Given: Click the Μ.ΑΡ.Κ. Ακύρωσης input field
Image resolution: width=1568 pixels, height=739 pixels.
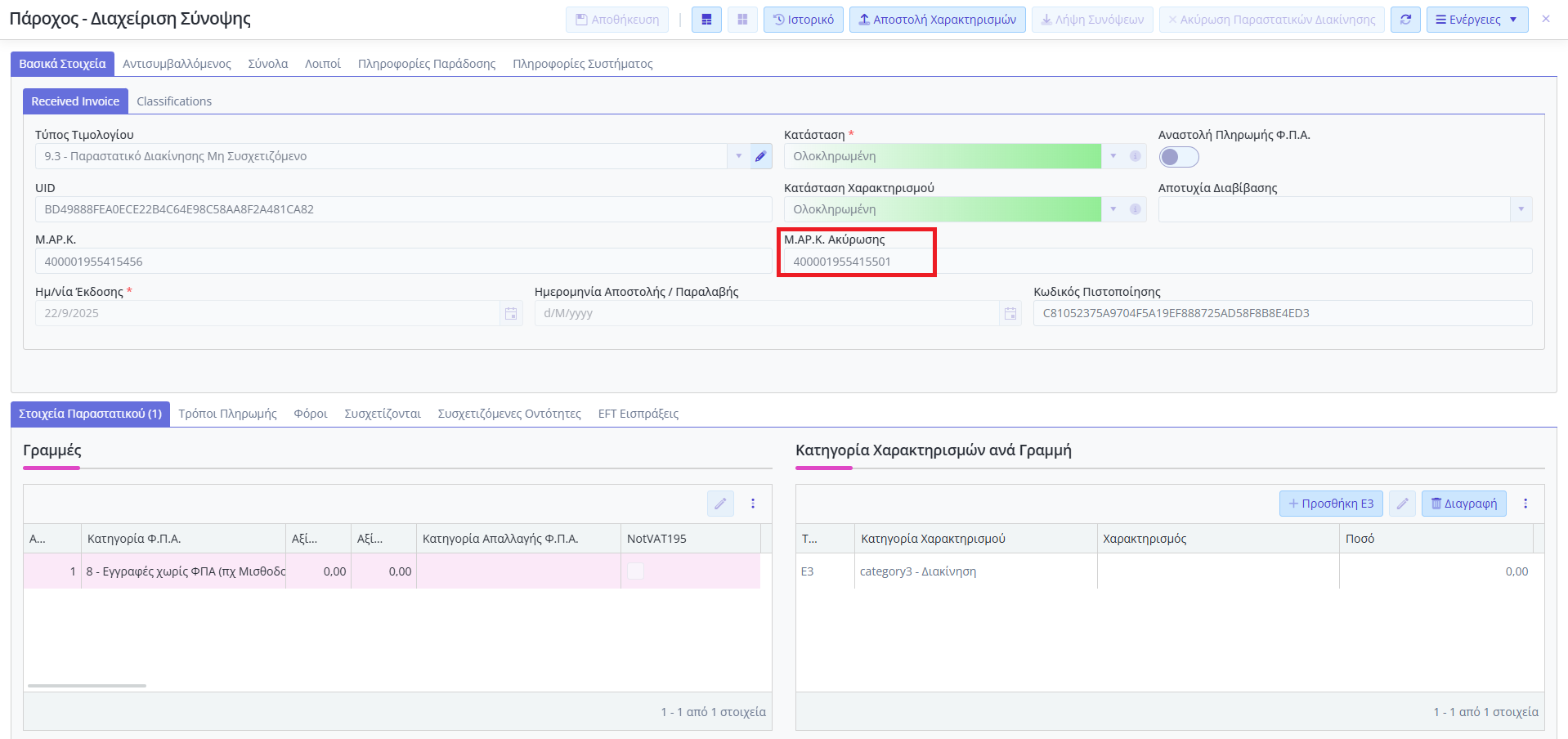Looking at the screenshot, I should (x=854, y=262).
